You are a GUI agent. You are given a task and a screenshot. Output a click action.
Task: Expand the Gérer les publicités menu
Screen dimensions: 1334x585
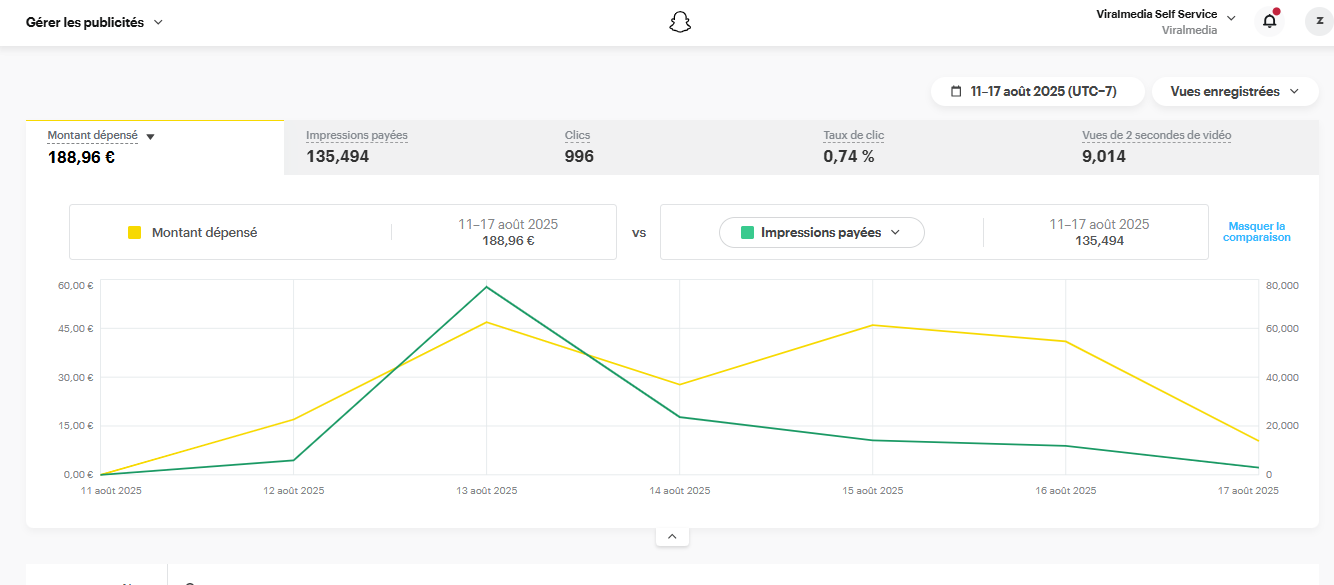click(158, 22)
